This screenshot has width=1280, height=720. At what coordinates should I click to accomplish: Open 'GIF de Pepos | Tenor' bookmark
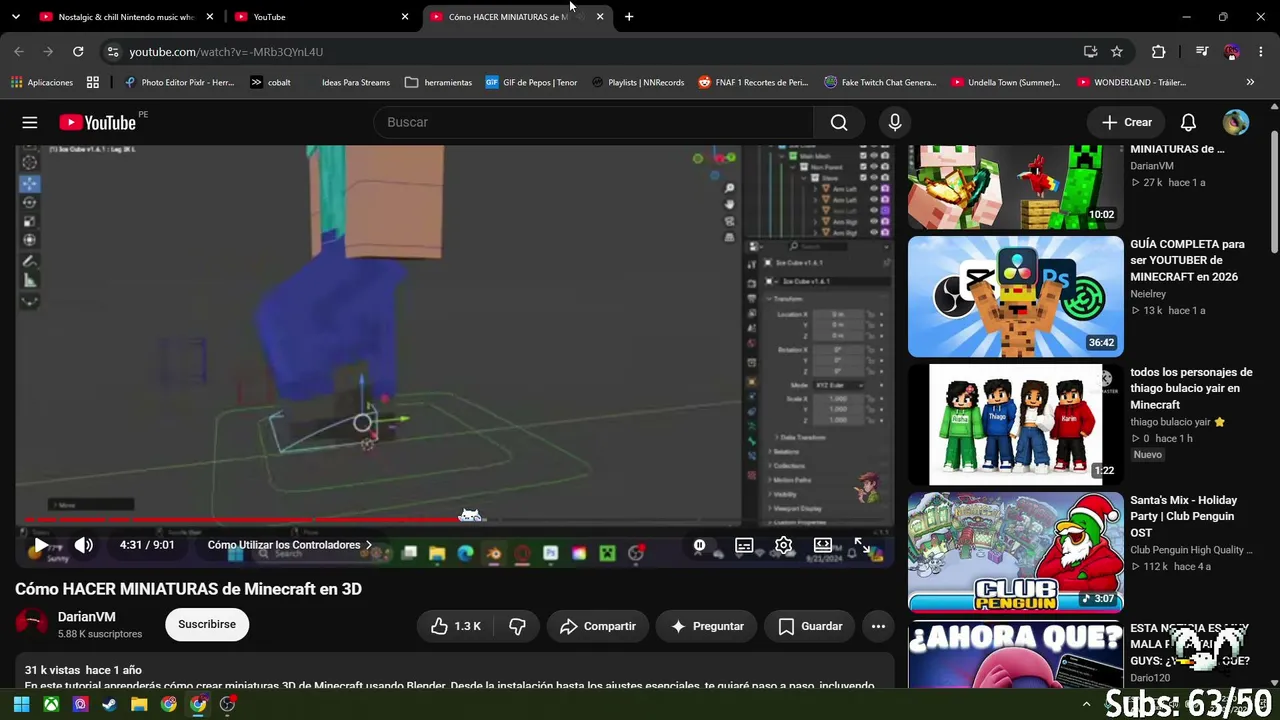click(x=531, y=82)
